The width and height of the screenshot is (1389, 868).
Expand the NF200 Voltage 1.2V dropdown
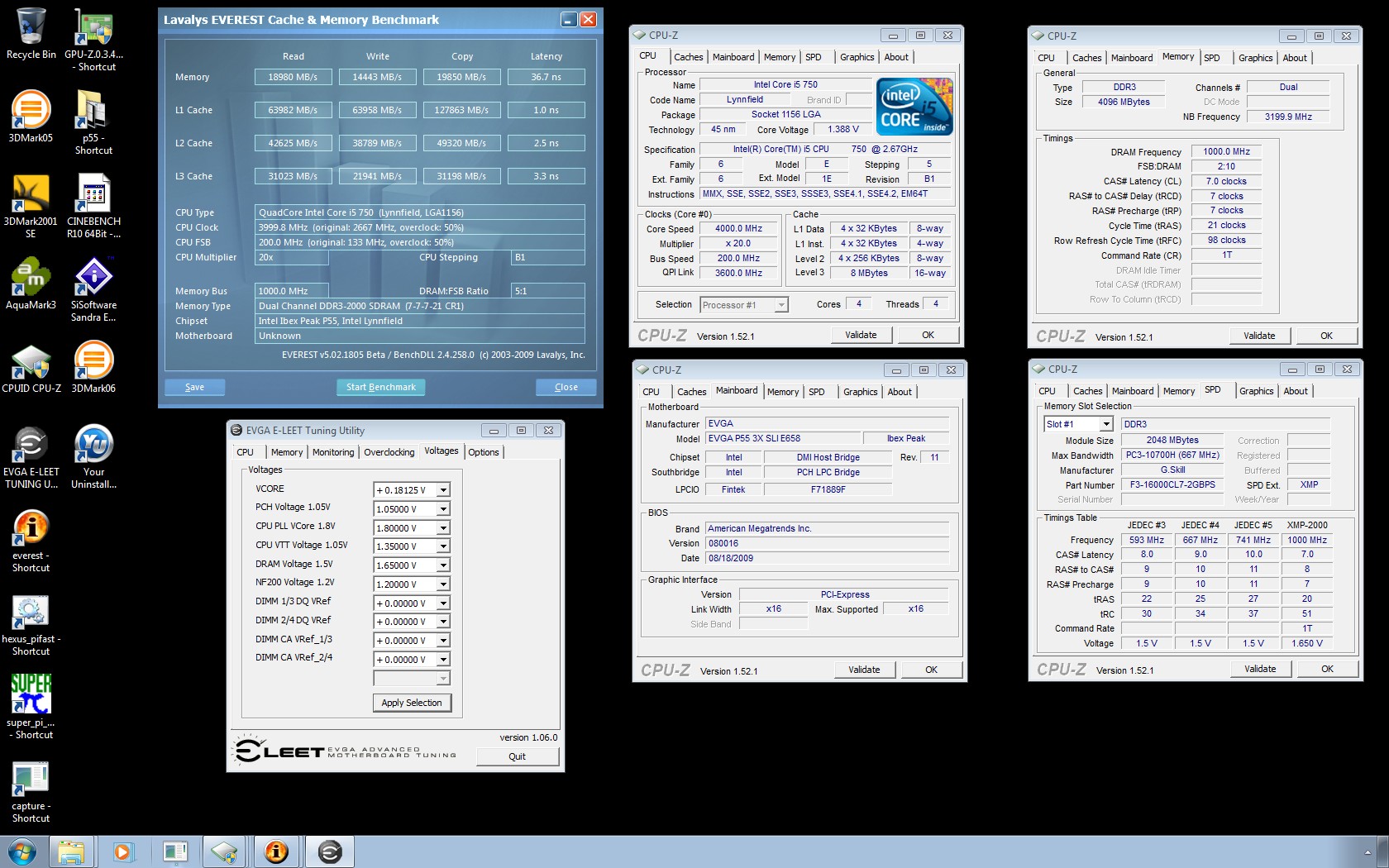pyautogui.click(x=443, y=584)
